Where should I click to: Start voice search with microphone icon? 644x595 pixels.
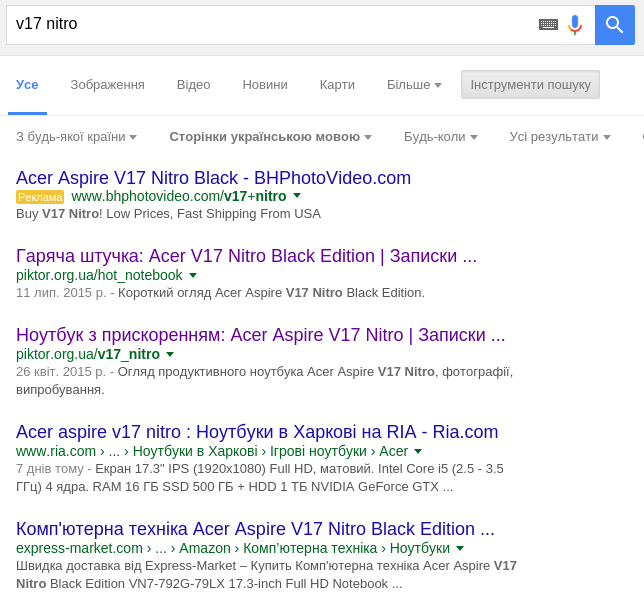coord(575,25)
